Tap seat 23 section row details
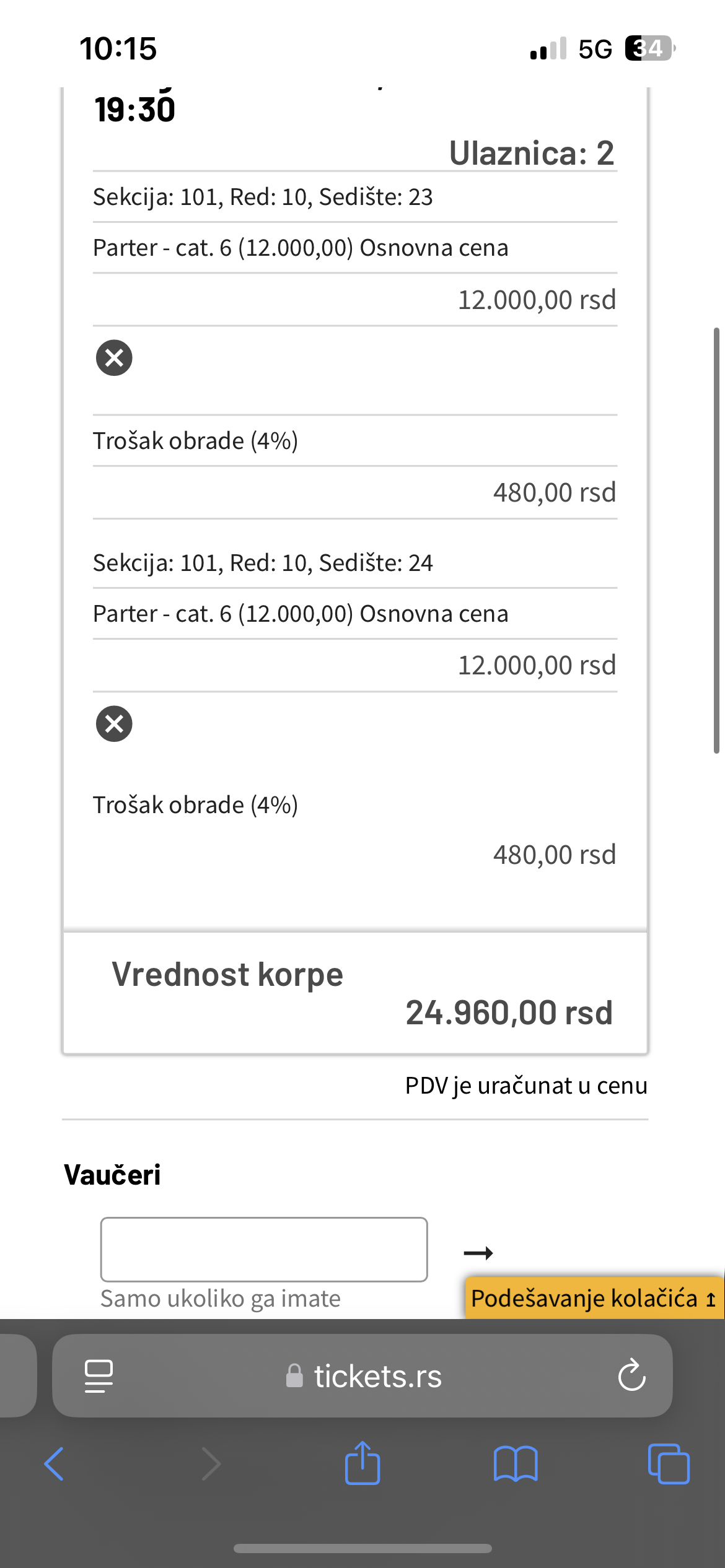This screenshot has width=725, height=1568. click(x=263, y=197)
